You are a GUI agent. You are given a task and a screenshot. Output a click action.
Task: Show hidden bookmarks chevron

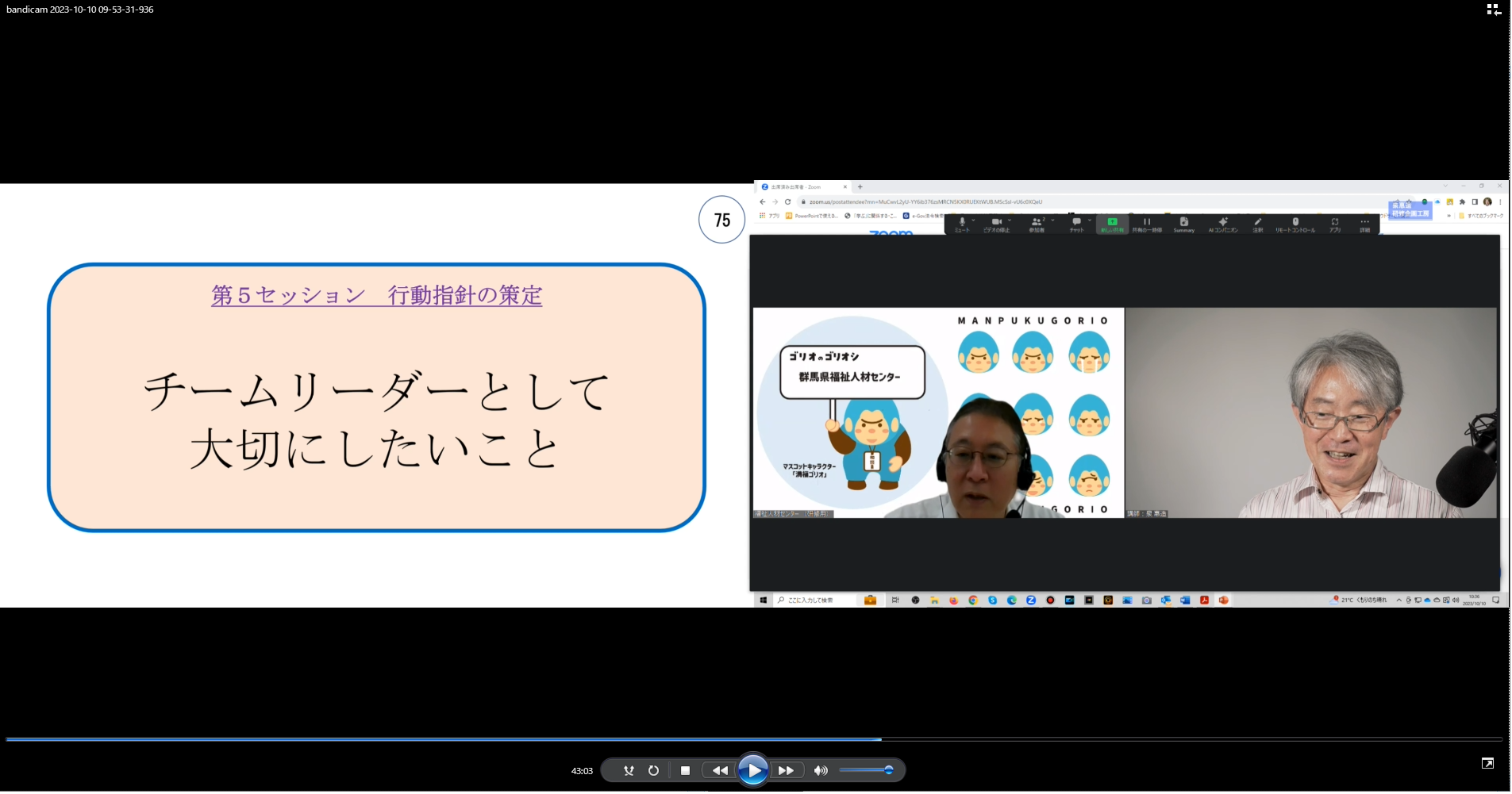pos(1449,216)
